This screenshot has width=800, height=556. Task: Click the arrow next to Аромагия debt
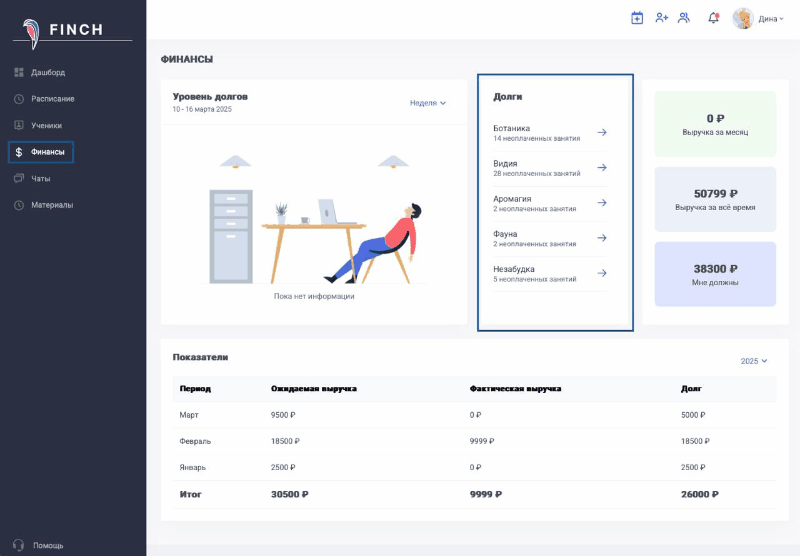(602, 203)
